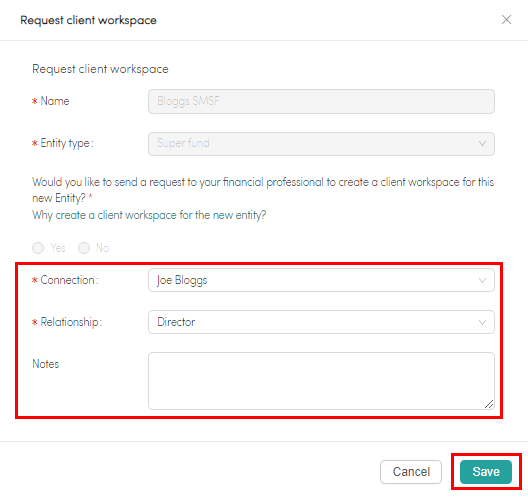The image size is (528, 498).
Task: Select the Yes radio button
Action: [x=38, y=248]
